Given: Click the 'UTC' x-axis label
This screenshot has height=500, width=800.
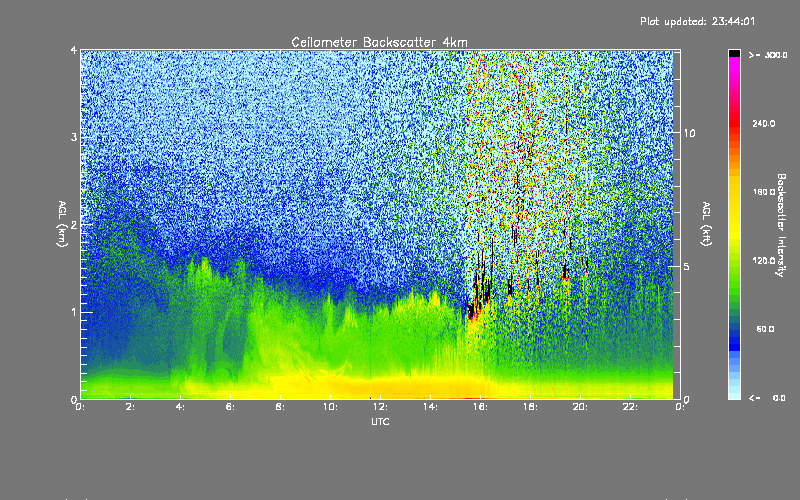Looking at the screenshot, I should [380, 421].
